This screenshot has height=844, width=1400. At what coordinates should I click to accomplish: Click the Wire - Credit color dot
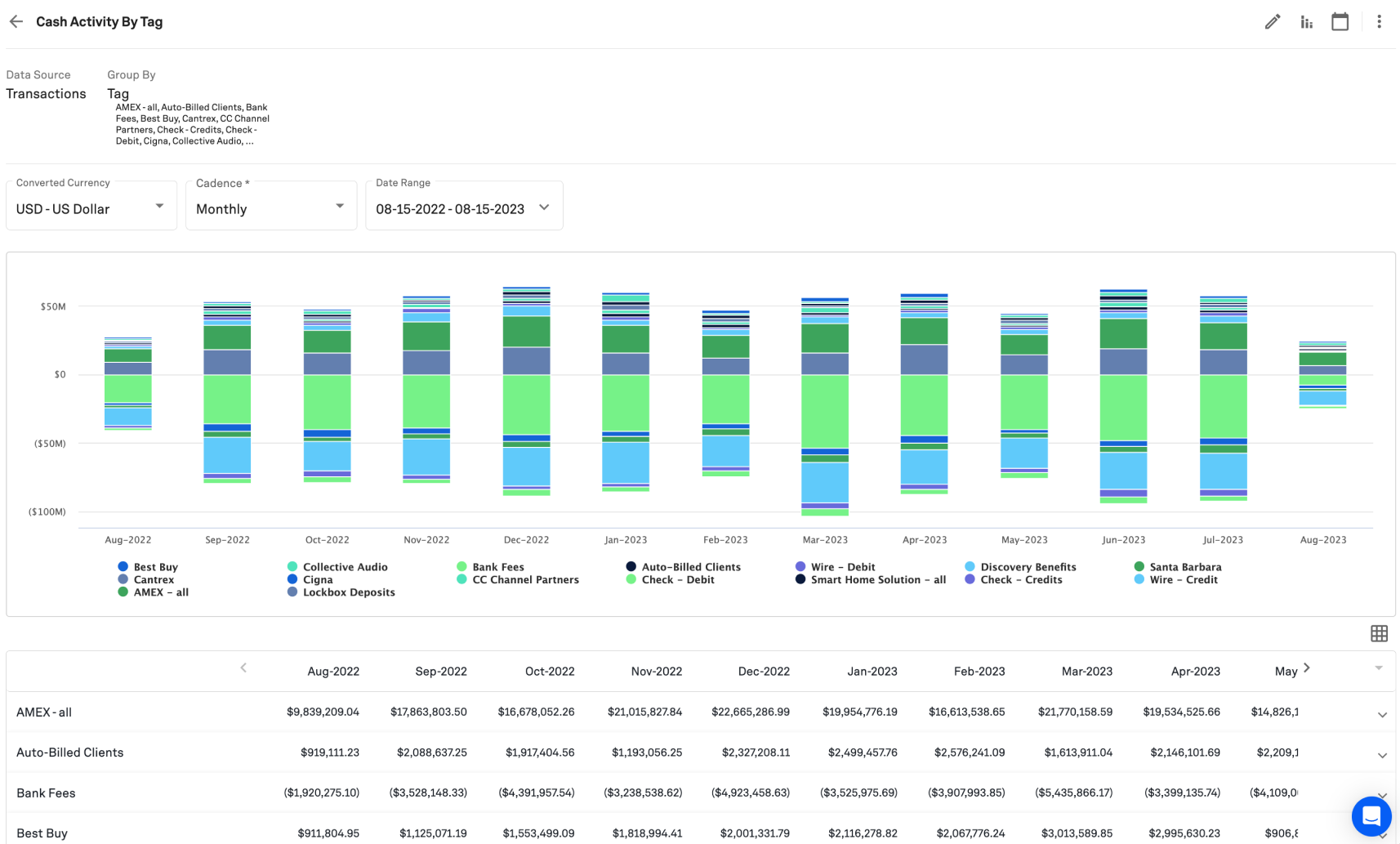coord(1139,579)
